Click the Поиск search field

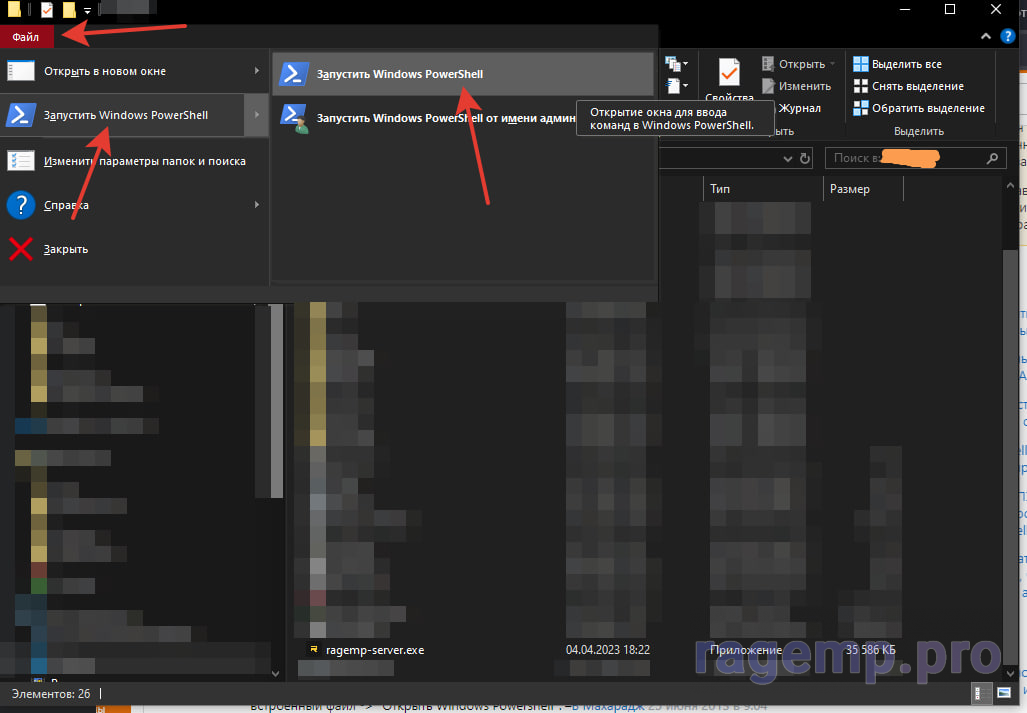coord(916,158)
